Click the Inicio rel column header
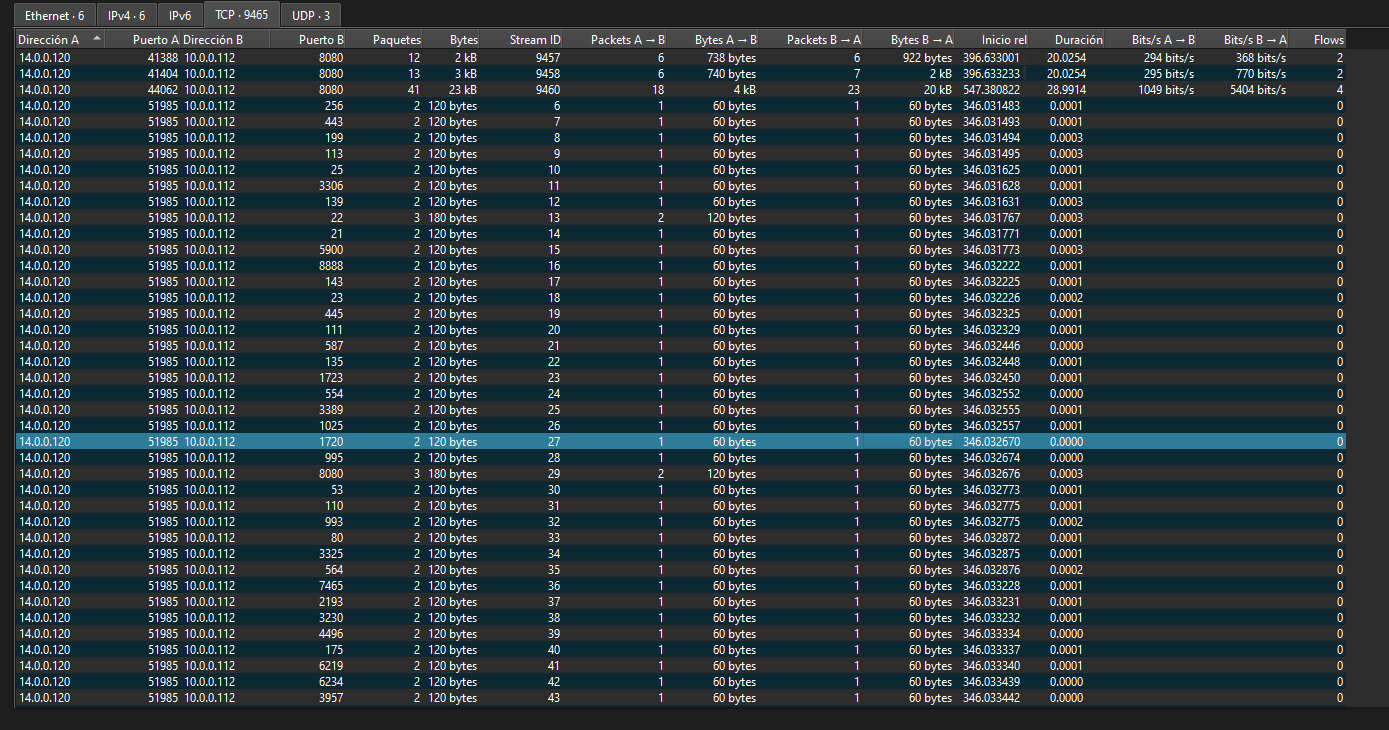 (x=1003, y=40)
